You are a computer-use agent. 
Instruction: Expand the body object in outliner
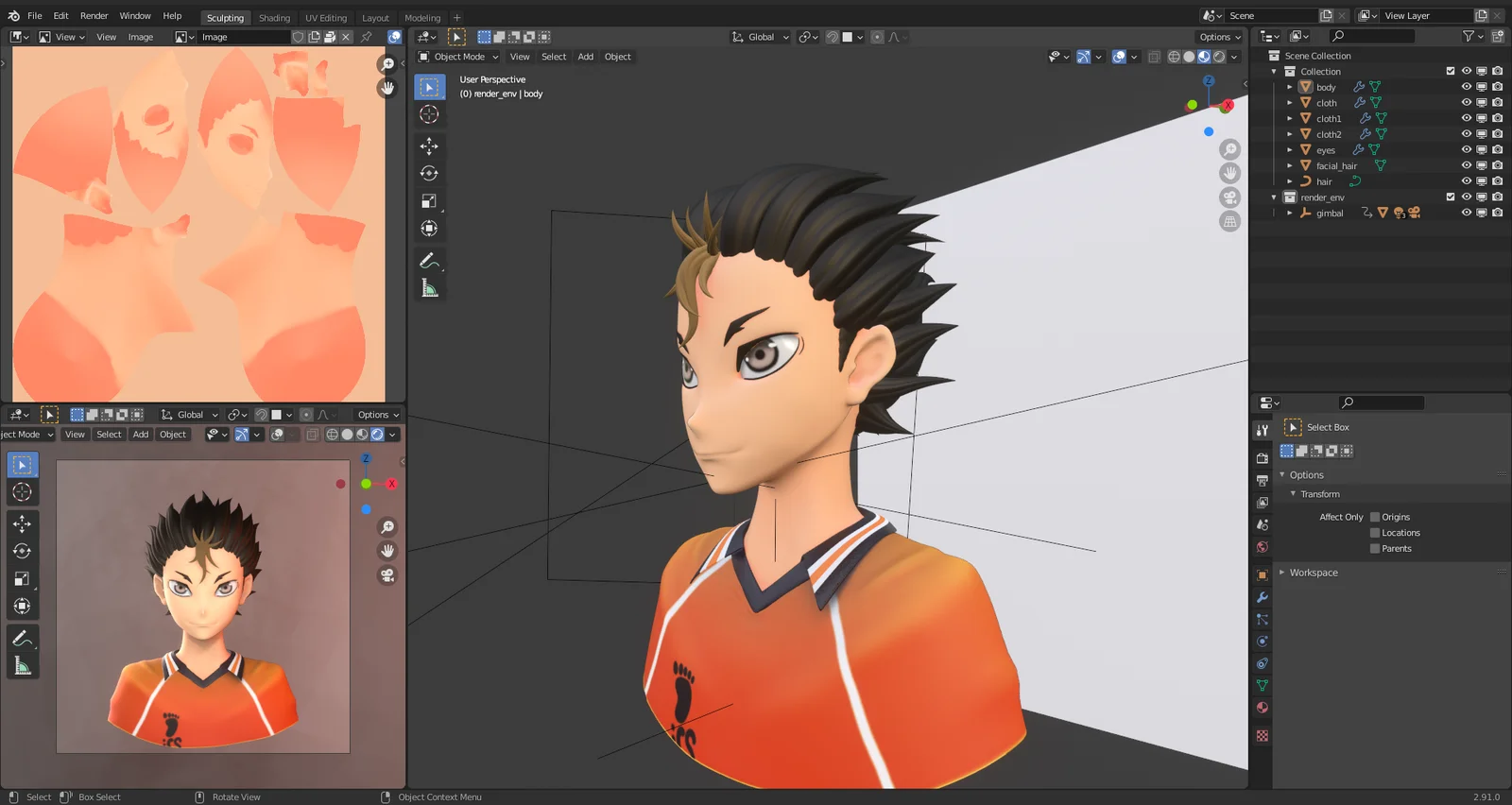[1290, 87]
